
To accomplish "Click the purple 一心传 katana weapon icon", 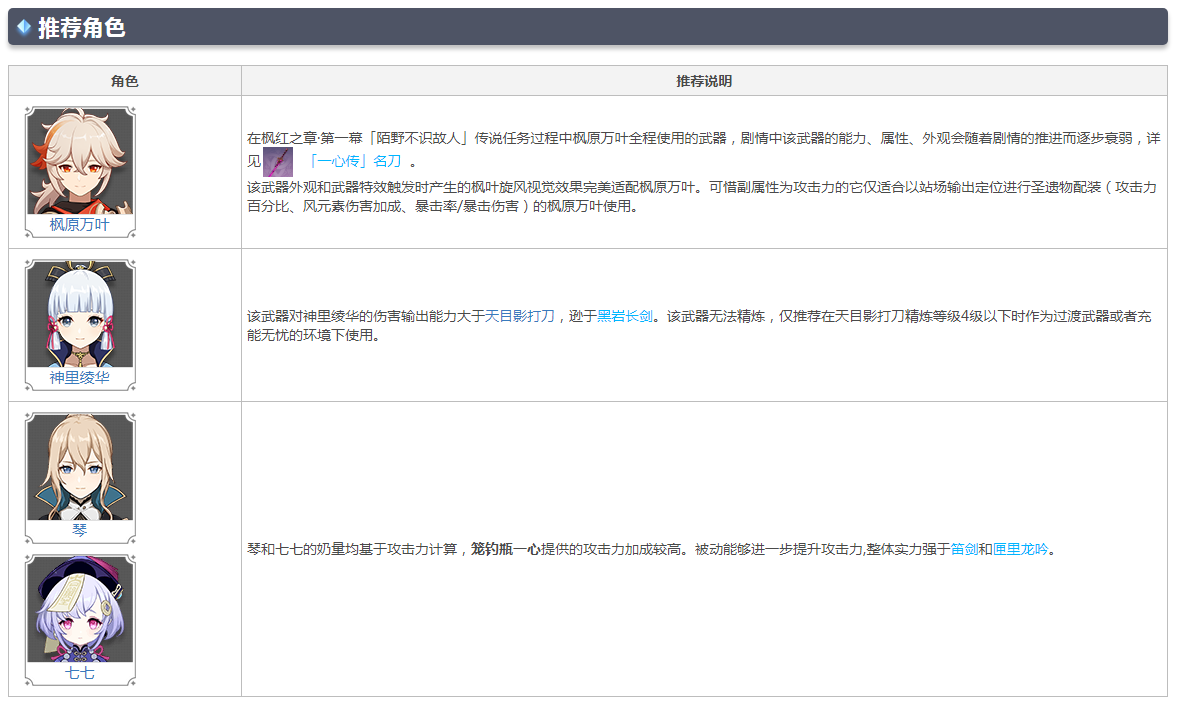I will pos(277,162).
